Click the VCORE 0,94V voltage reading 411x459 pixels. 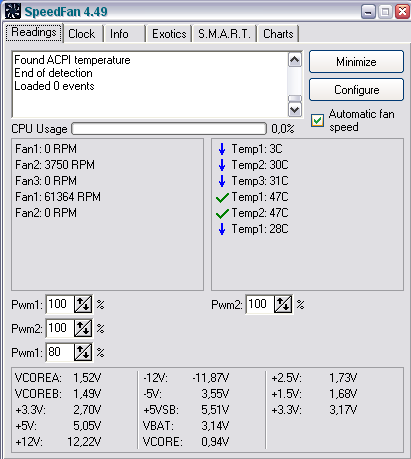pyautogui.click(x=186, y=442)
